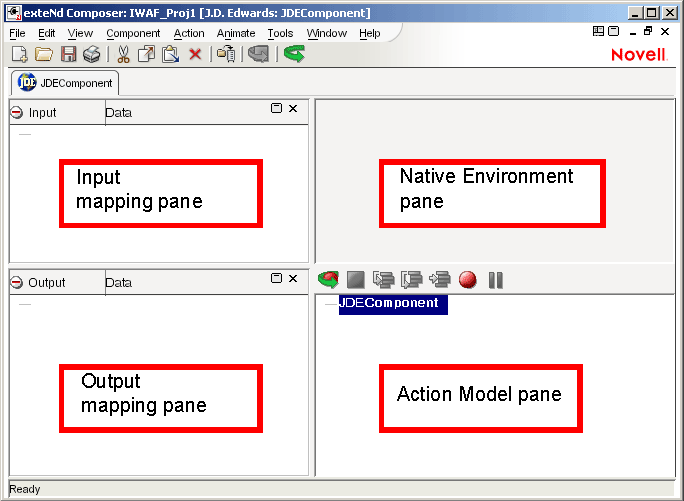684x501 pixels.
Task: Open the View menu
Action: point(80,33)
